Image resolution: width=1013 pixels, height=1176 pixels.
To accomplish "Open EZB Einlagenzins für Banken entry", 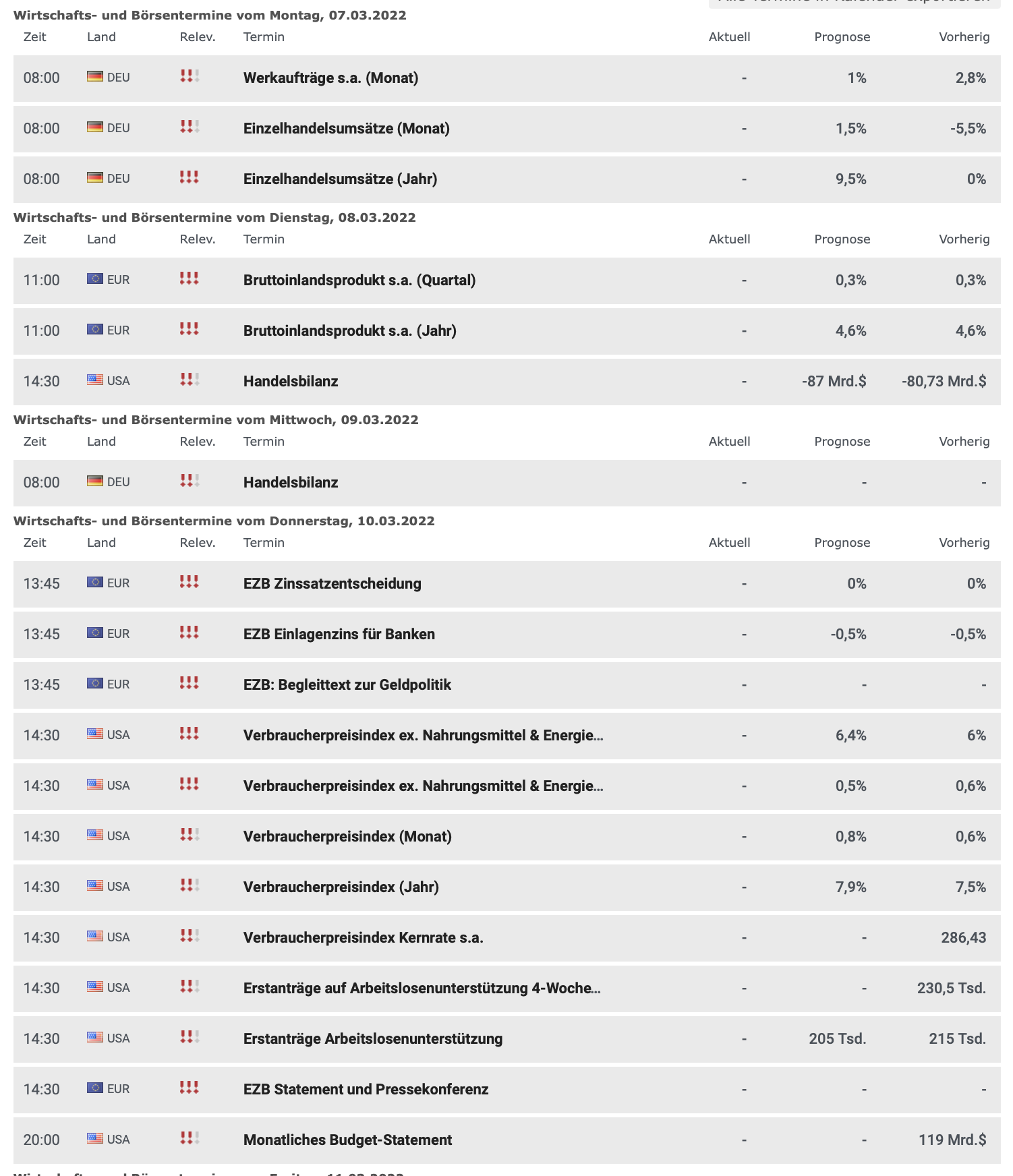I will [339, 634].
